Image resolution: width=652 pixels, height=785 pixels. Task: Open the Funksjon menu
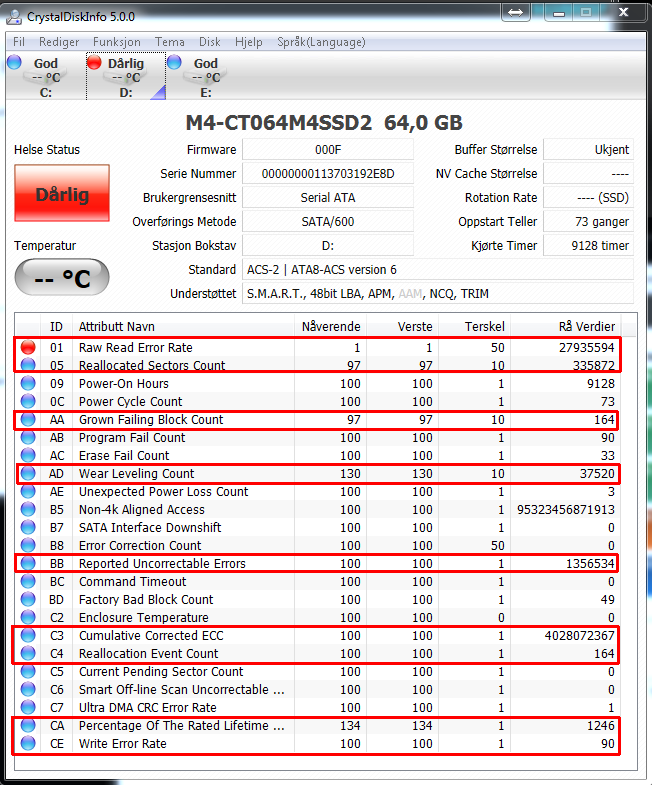click(117, 42)
